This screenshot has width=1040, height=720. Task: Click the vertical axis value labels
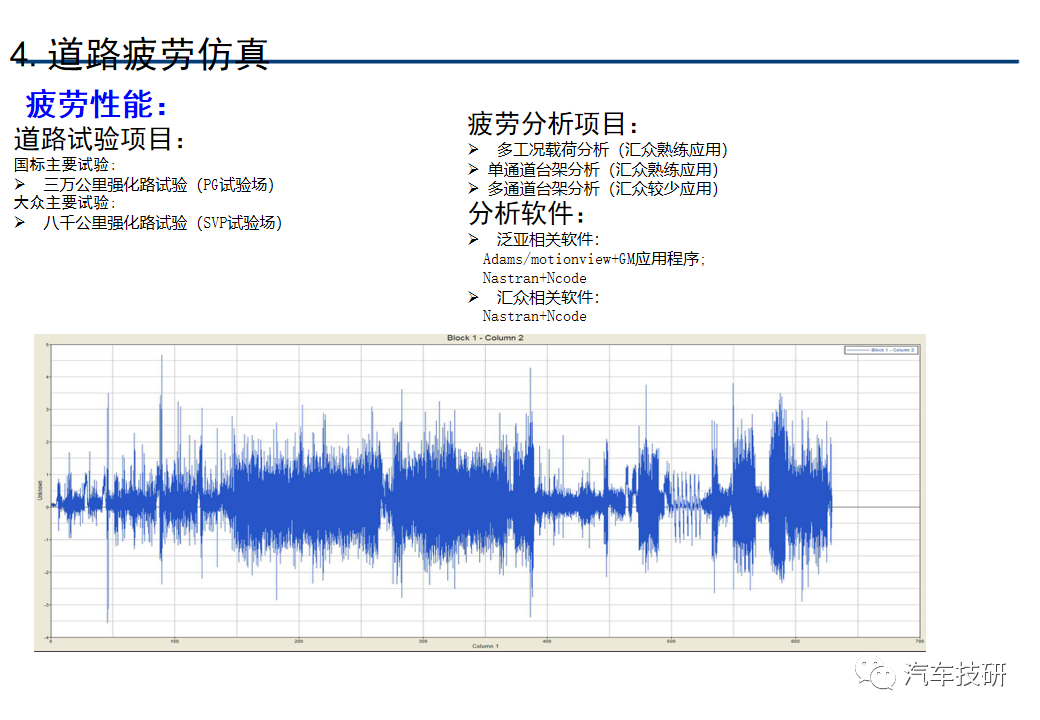[x=46, y=490]
